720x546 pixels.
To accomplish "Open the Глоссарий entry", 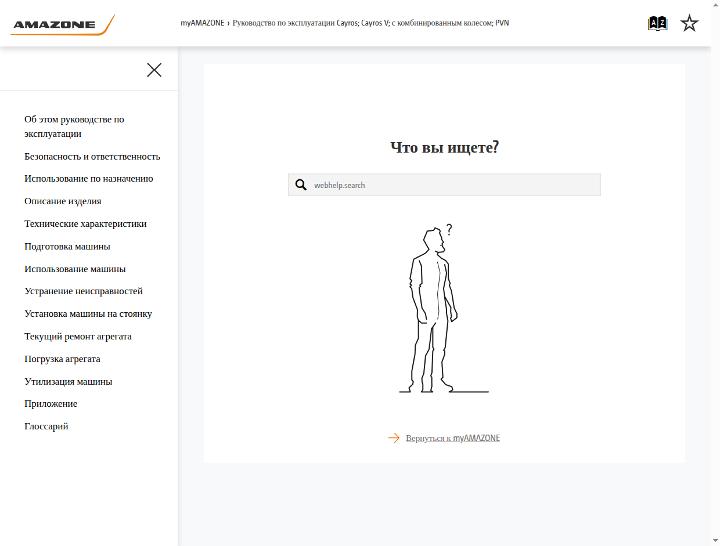I will pyautogui.click(x=46, y=427).
